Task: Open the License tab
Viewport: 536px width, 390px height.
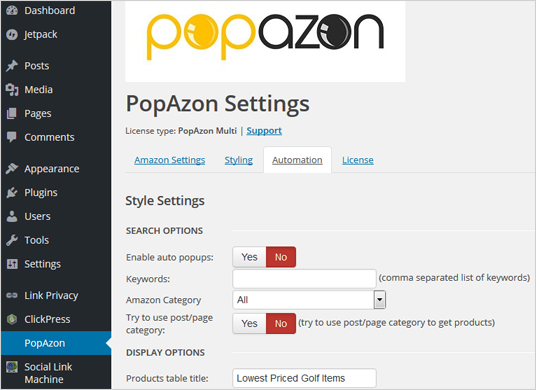Action: 358,160
